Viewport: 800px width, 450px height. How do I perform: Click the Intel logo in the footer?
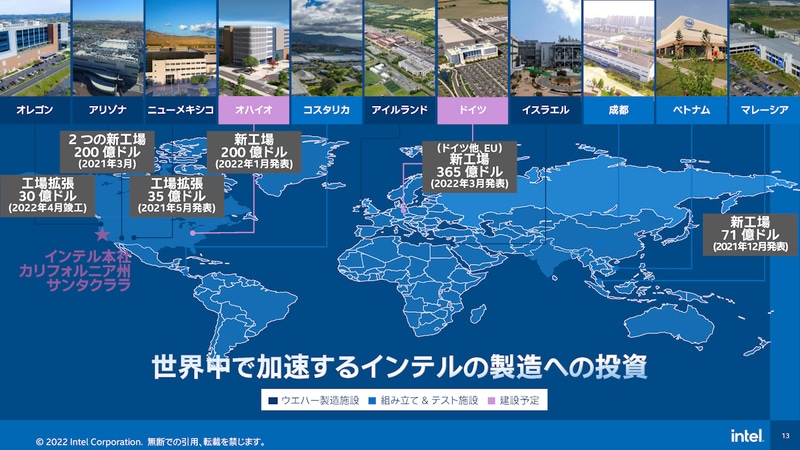coord(747,436)
